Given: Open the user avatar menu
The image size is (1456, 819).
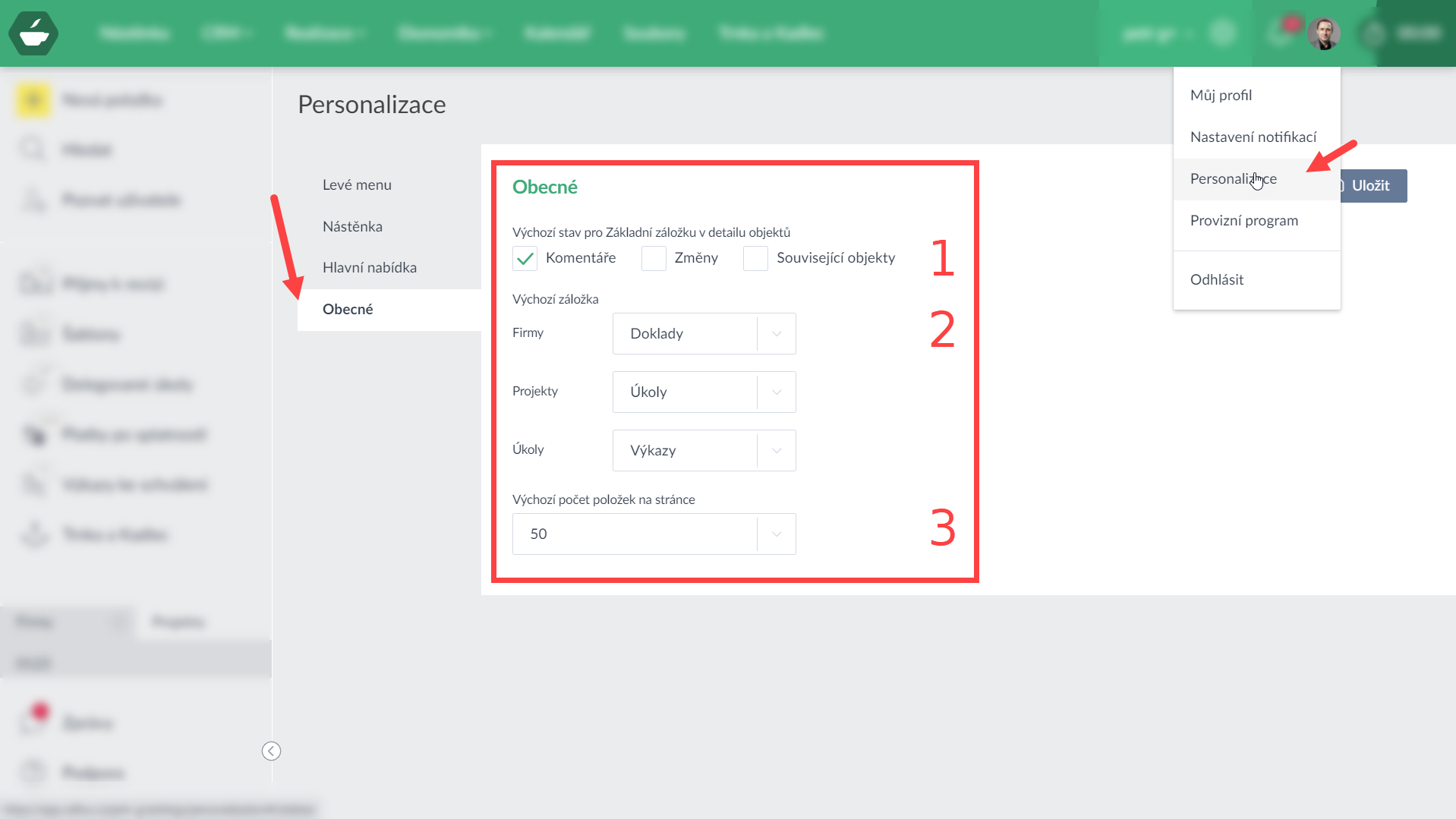Looking at the screenshot, I should (1323, 33).
